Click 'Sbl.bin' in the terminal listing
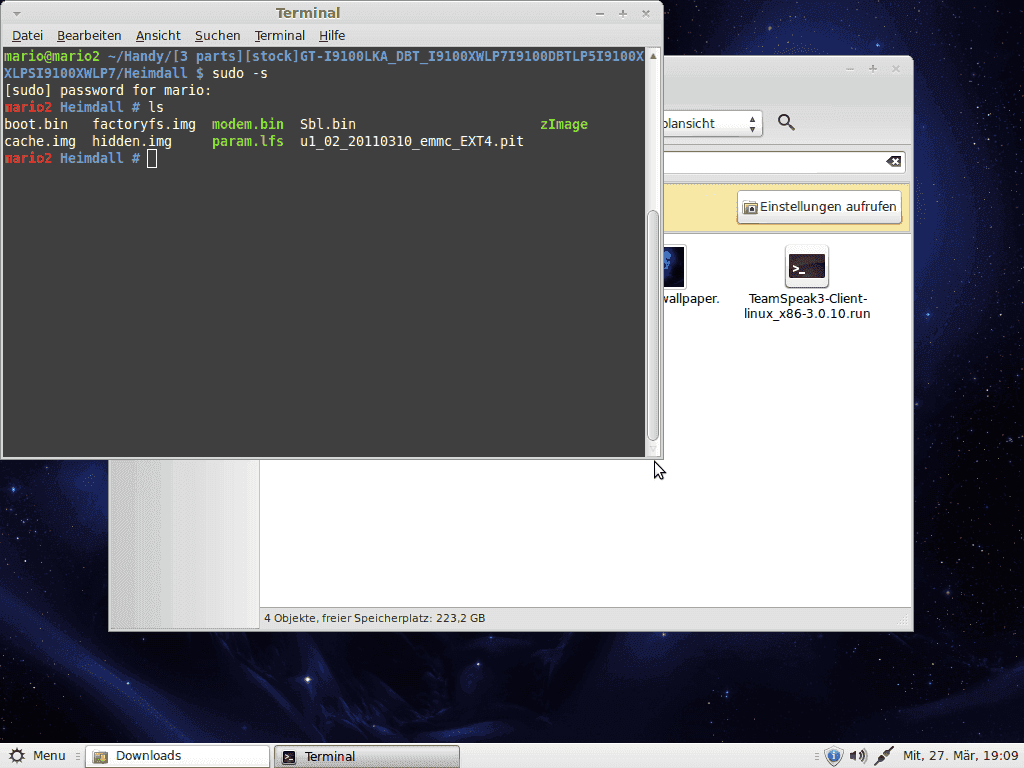 (x=328, y=124)
